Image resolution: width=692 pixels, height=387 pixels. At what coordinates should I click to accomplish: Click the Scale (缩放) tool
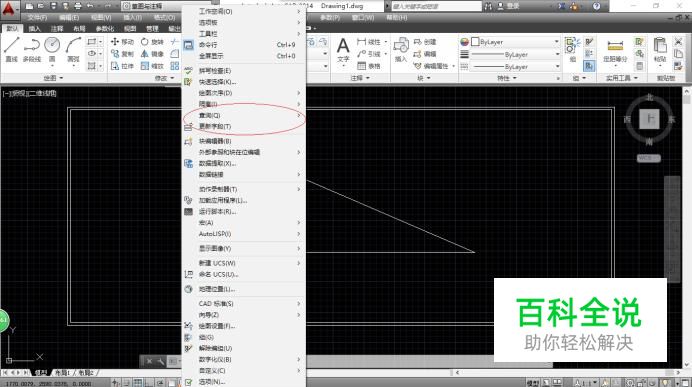[x=152, y=66]
